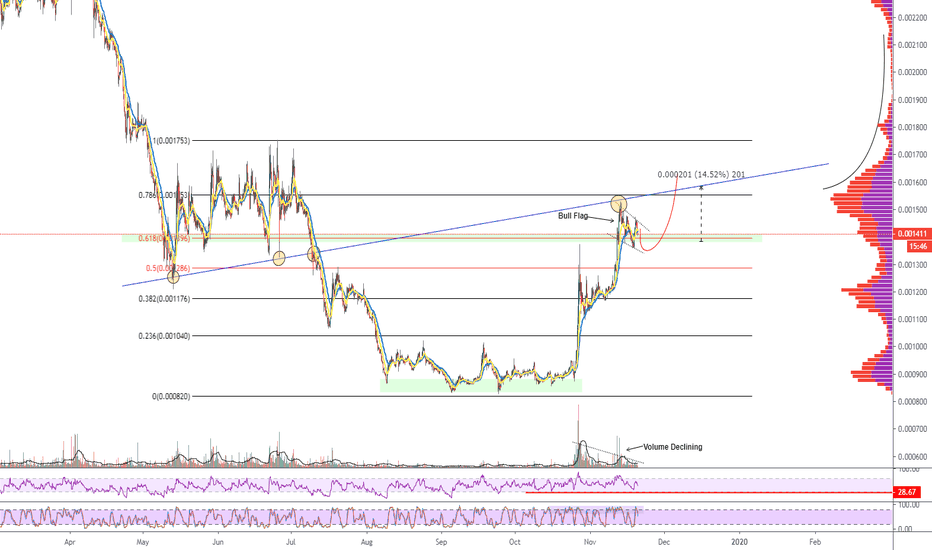This screenshot has width=932, height=550.
Task: Click the Volume Declining annotation text
Action: click(672, 447)
